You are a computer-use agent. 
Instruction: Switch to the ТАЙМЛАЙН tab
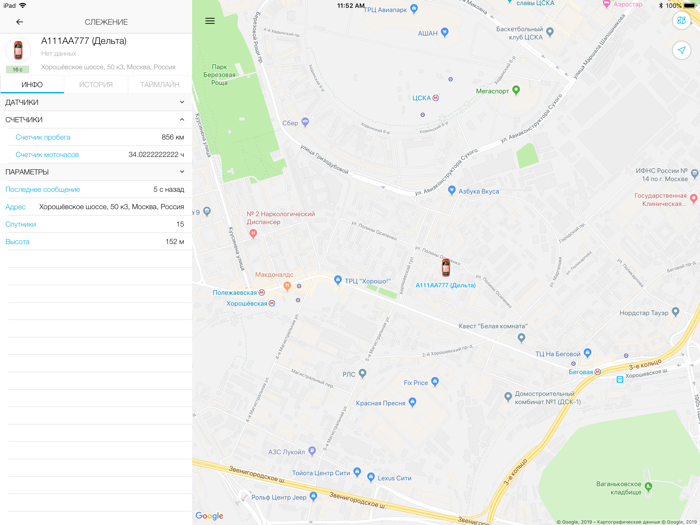point(160,84)
